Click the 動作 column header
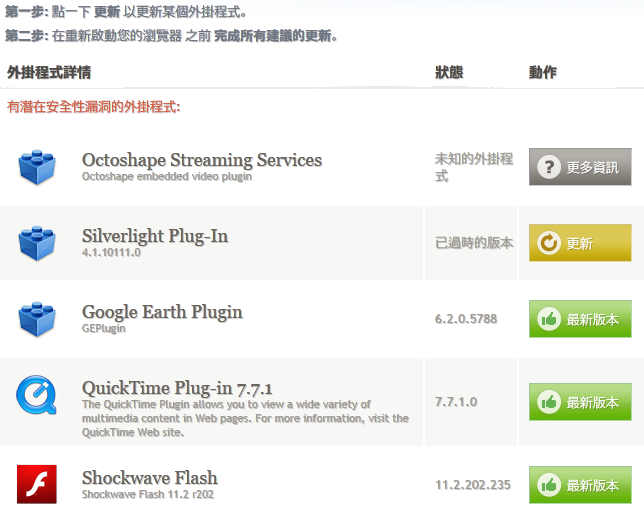The image size is (644, 523). [x=543, y=72]
